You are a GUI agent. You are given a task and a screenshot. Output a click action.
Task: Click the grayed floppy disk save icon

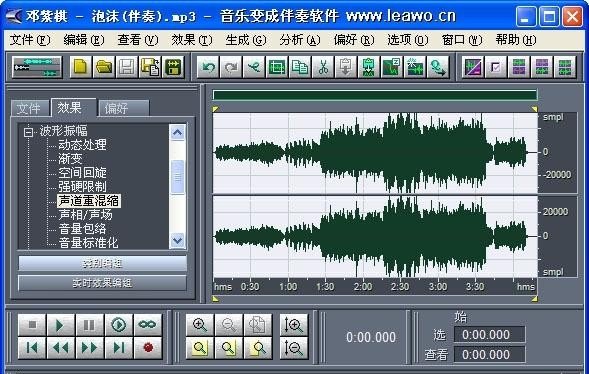(x=127, y=67)
